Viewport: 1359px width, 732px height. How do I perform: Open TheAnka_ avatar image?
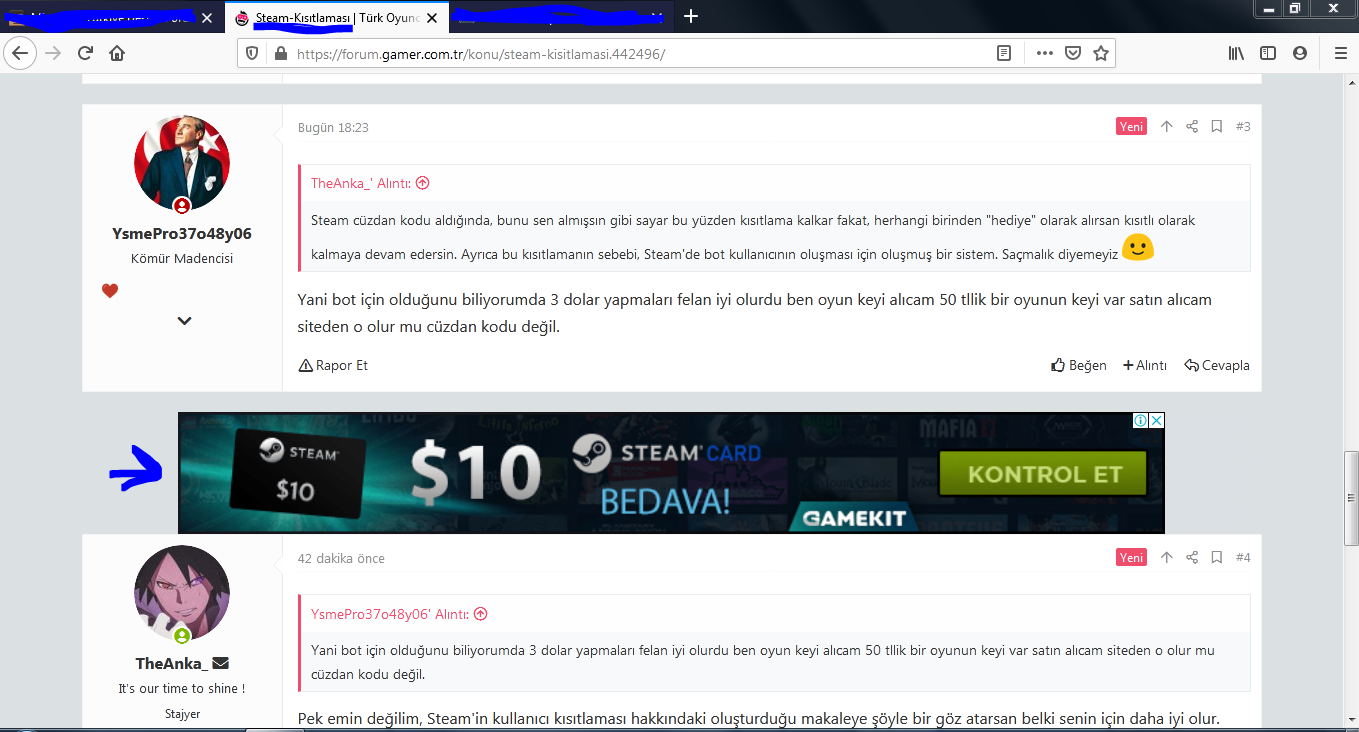point(182,593)
